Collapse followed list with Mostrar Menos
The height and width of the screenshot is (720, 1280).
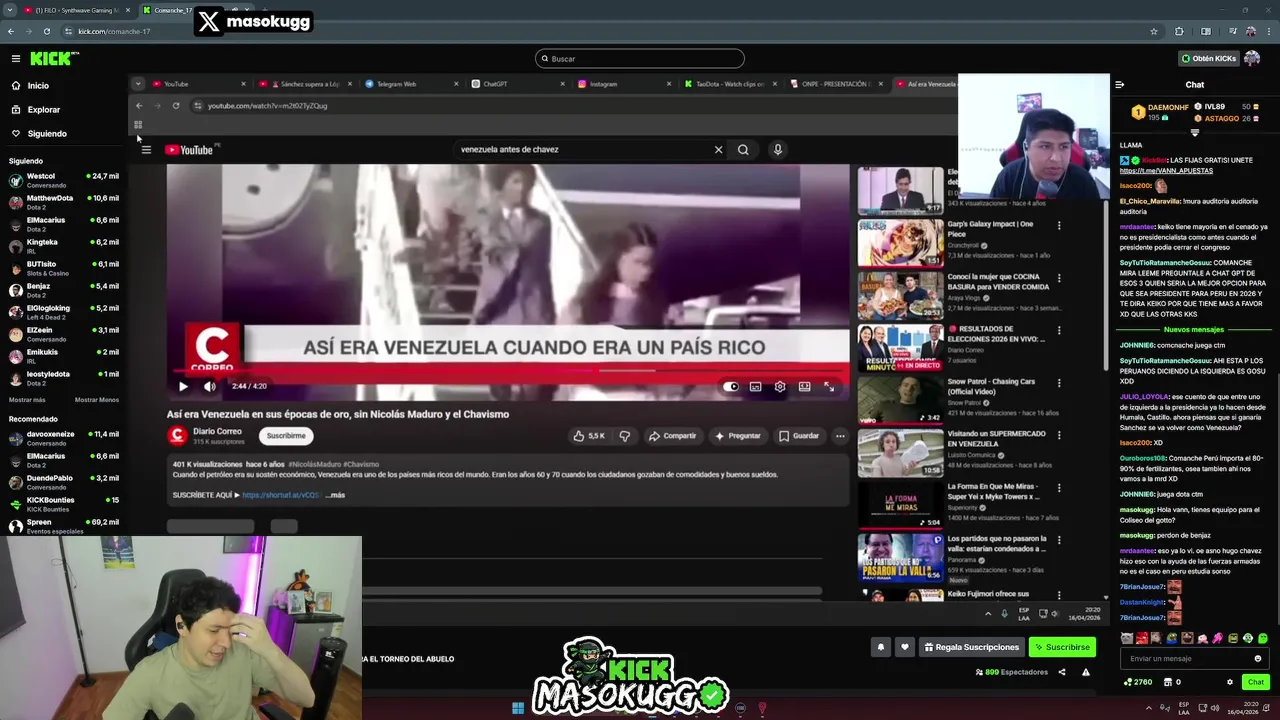pos(97,400)
